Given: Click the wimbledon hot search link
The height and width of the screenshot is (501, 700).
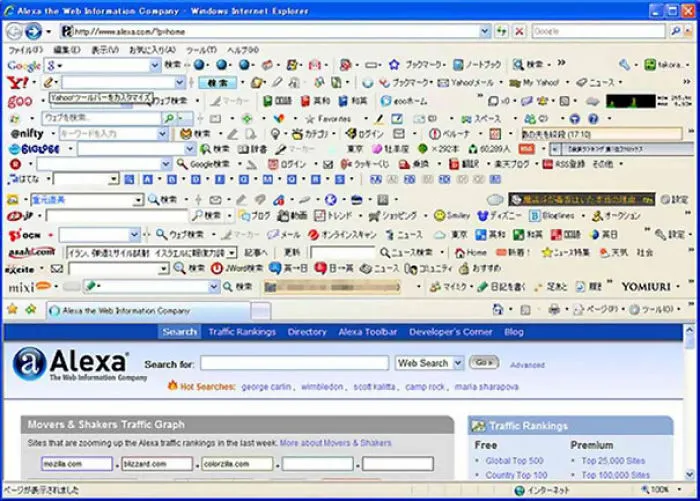Looking at the screenshot, I should click(322, 387).
